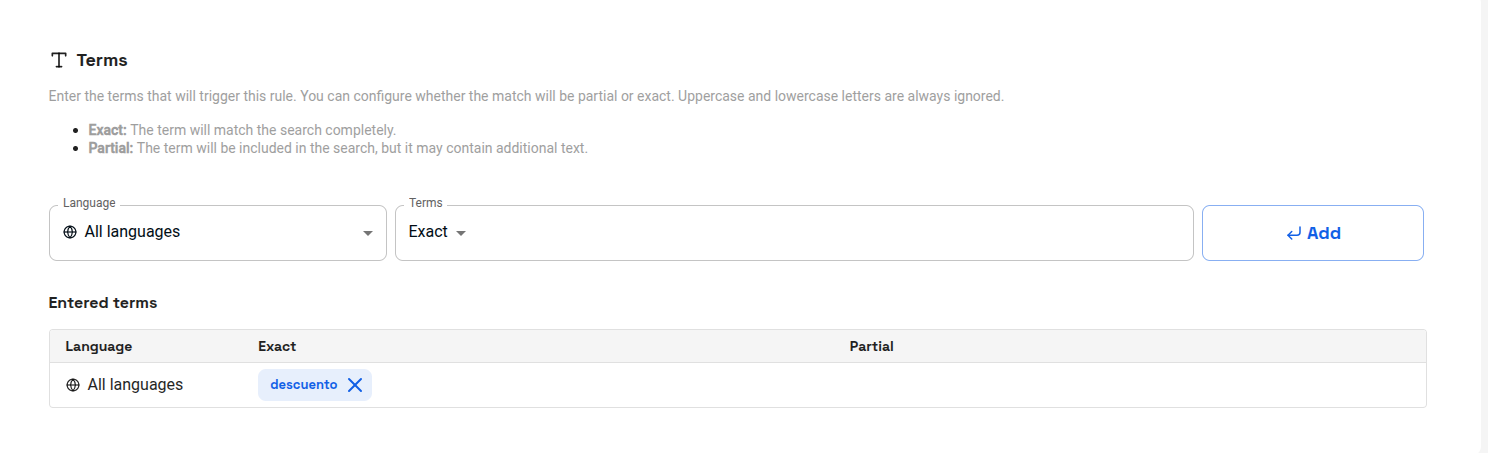Click the globe icon in the Language selector
This screenshot has width=1488, height=453.
coord(70,232)
